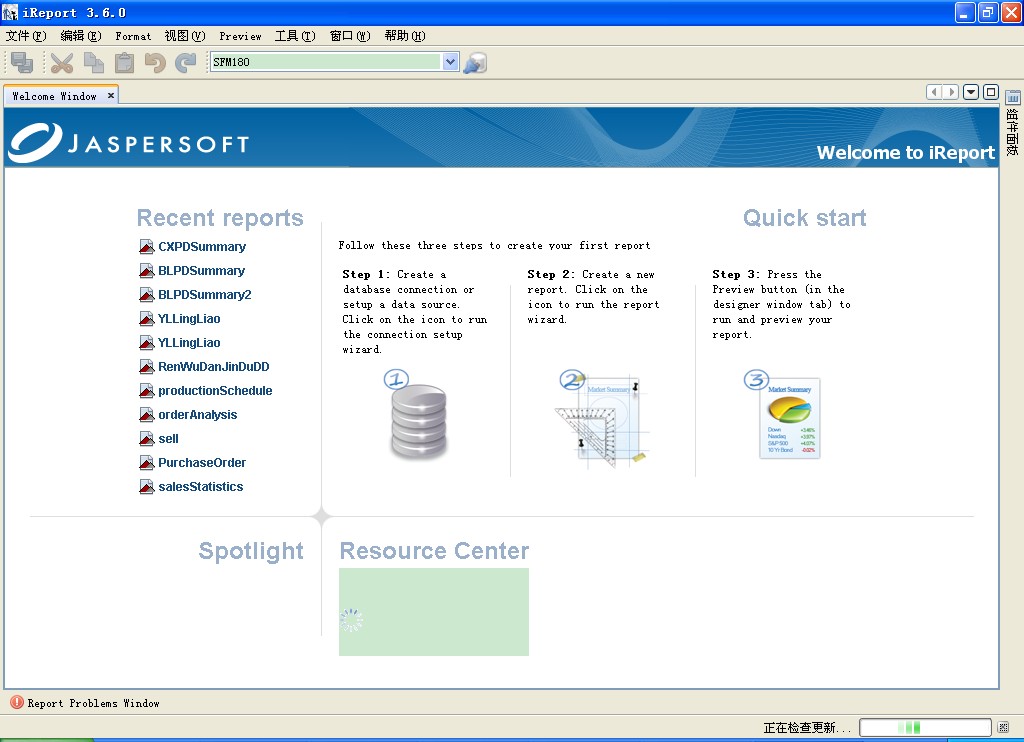Click the update check progress bar
This screenshot has width=1024, height=742.
[925, 727]
